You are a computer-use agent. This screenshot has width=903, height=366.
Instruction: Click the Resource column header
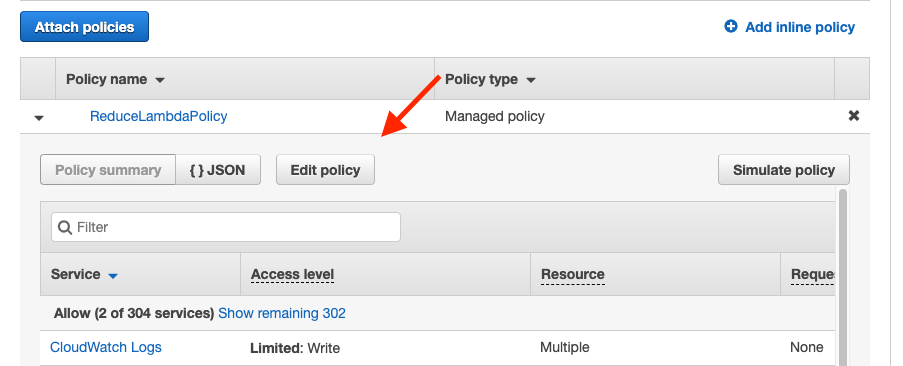click(x=572, y=274)
